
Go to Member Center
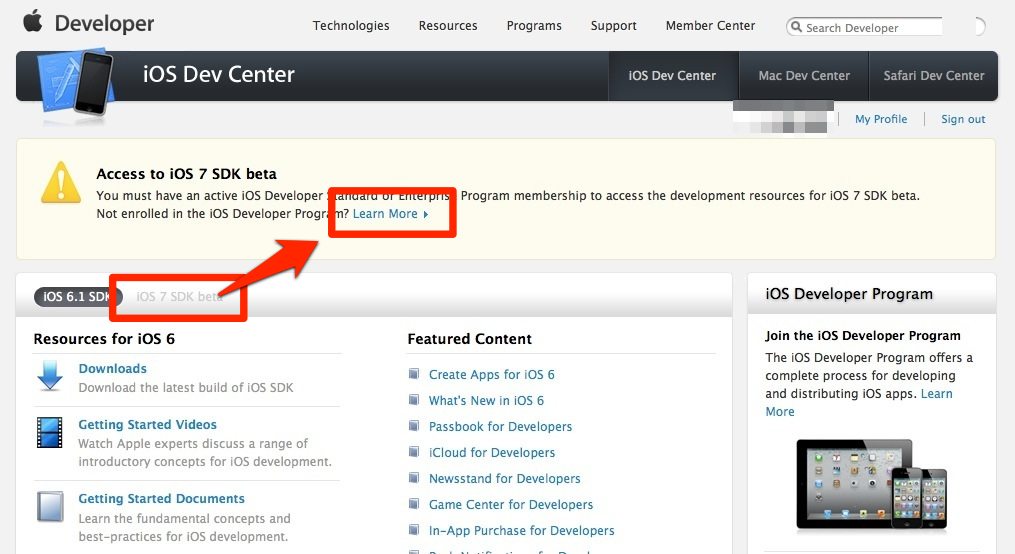tap(710, 26)
